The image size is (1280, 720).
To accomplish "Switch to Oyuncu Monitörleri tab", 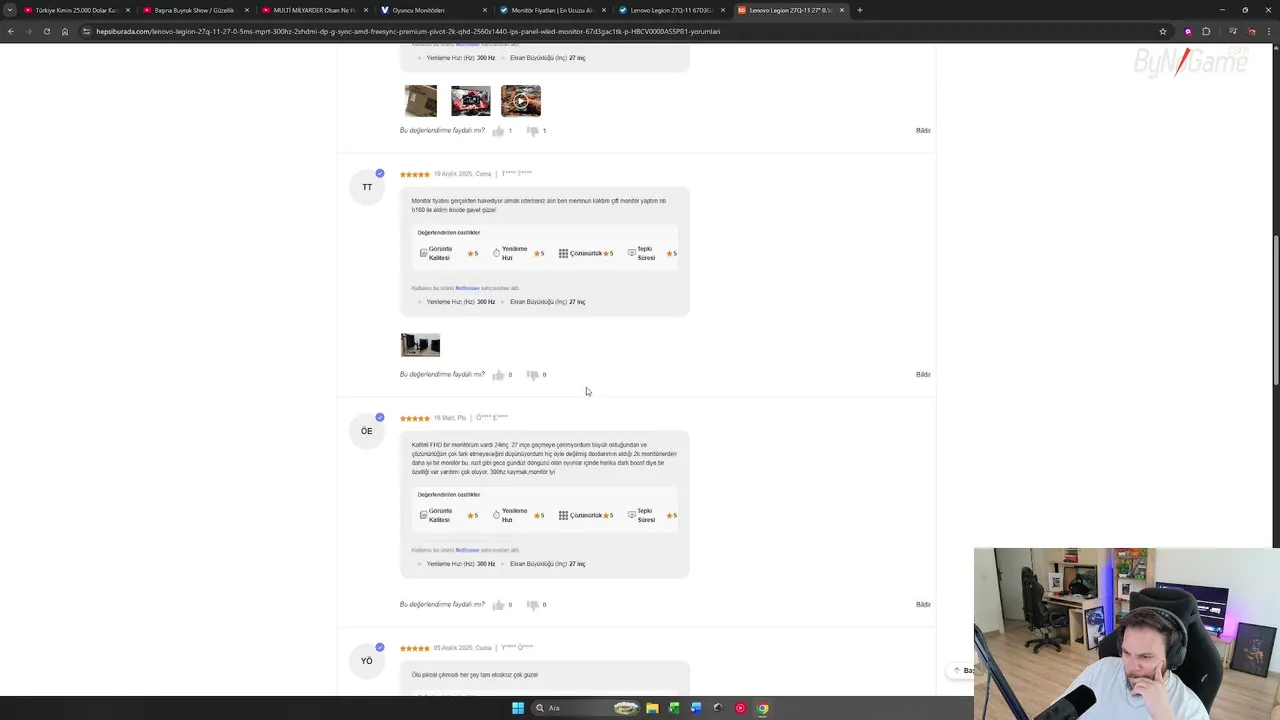I will pyautogui.click(x=432, y=10).
